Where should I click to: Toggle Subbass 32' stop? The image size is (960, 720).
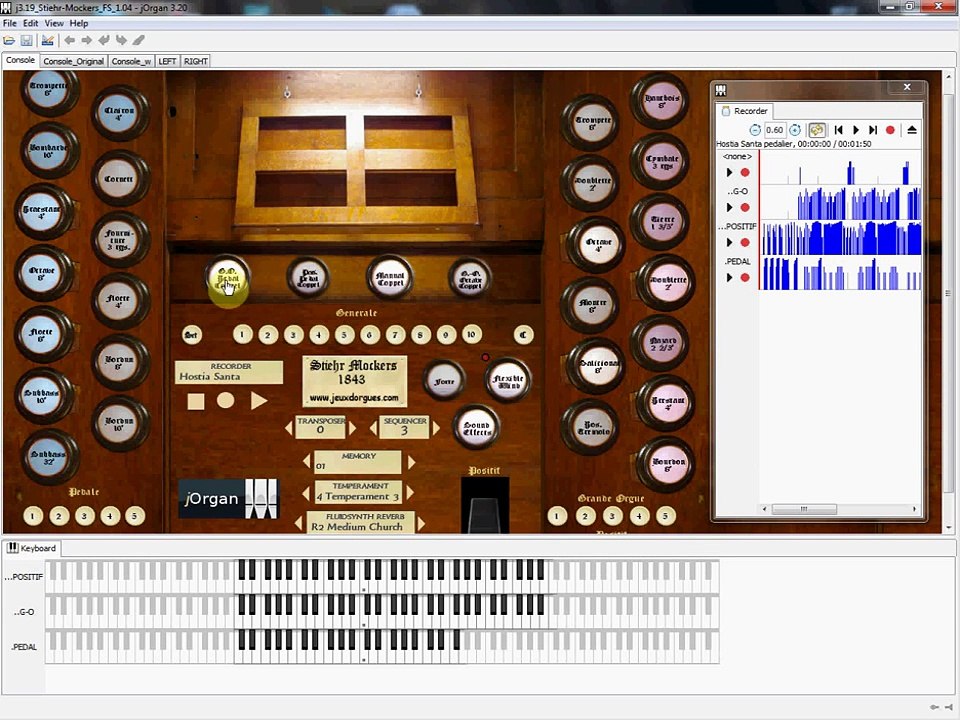pyautogui.click(x=48, y=457)
